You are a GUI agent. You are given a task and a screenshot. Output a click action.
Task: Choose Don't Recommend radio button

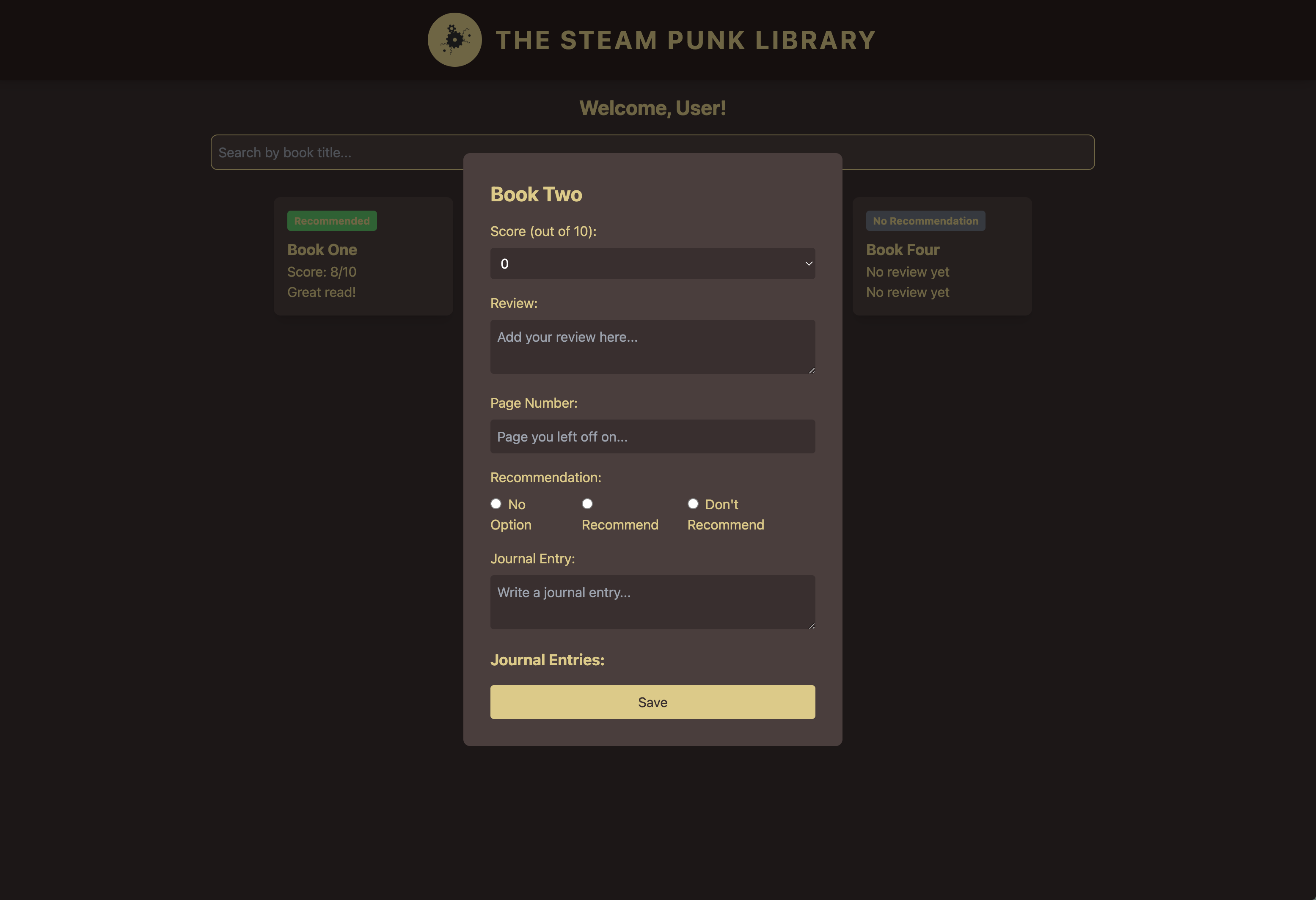click(693, 504)
